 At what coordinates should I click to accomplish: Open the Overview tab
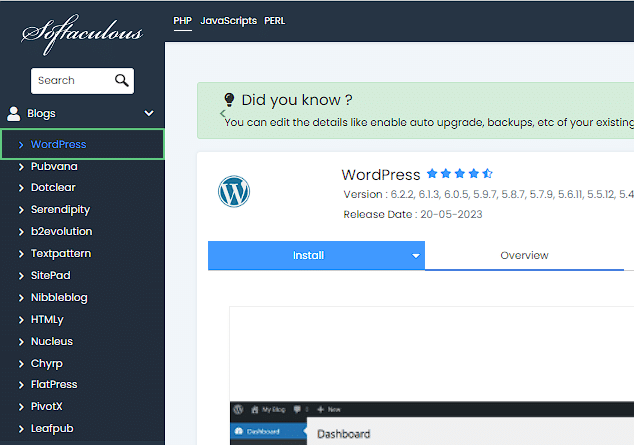click(524, 255)
